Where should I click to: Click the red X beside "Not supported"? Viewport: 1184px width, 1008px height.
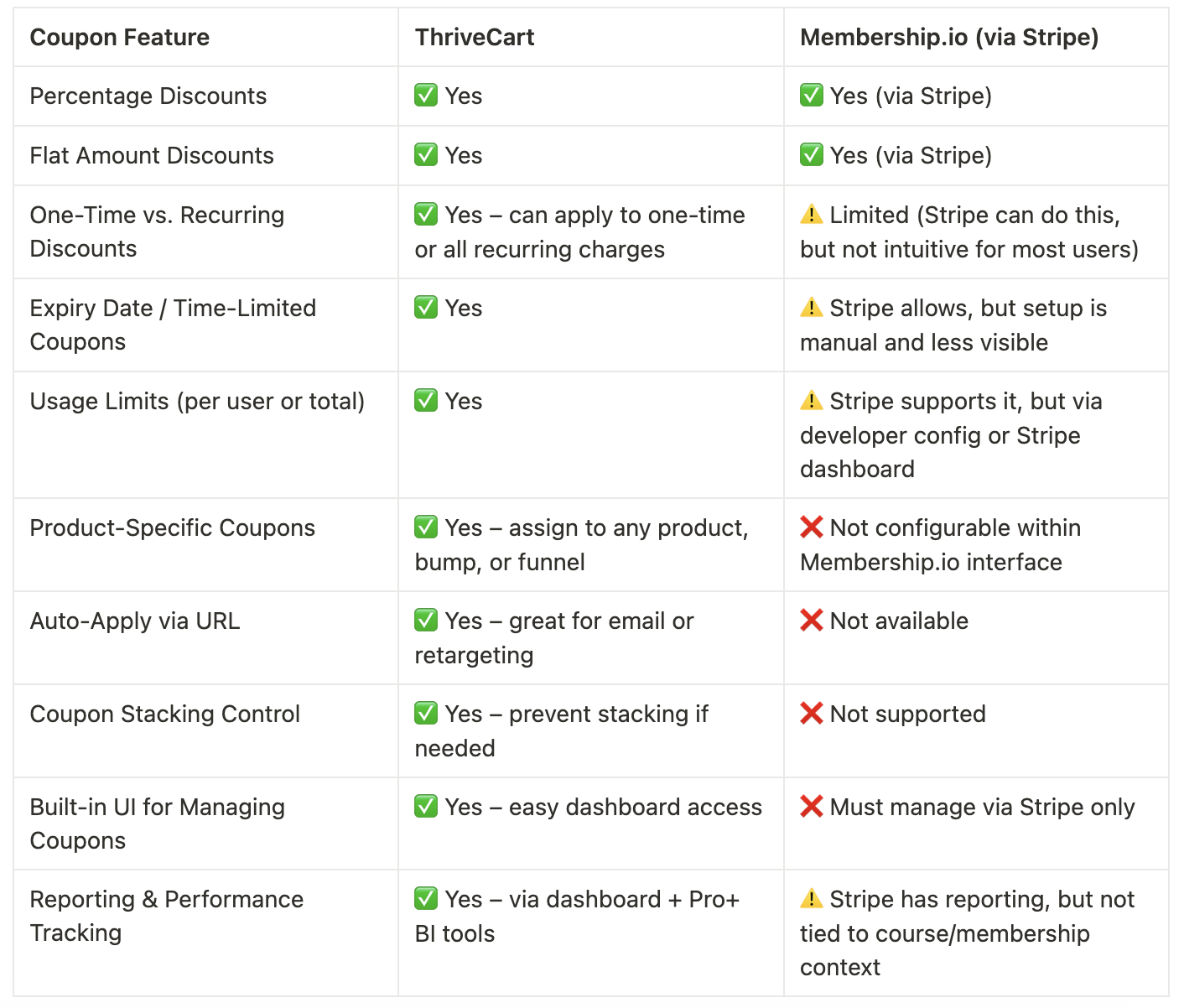click(x=811, y=714)
